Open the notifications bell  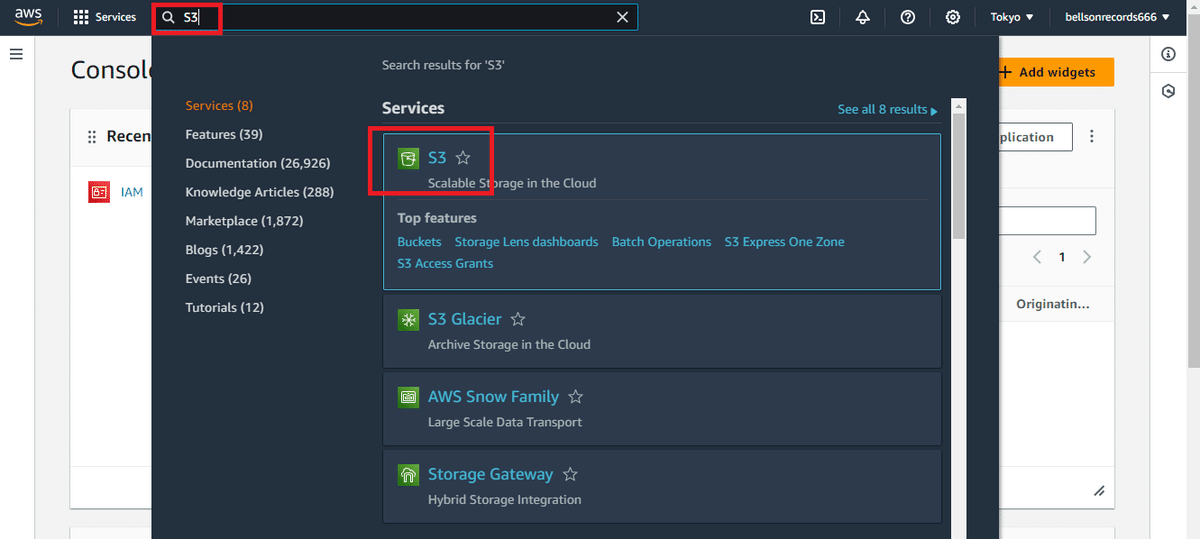[x=862, y=17]
